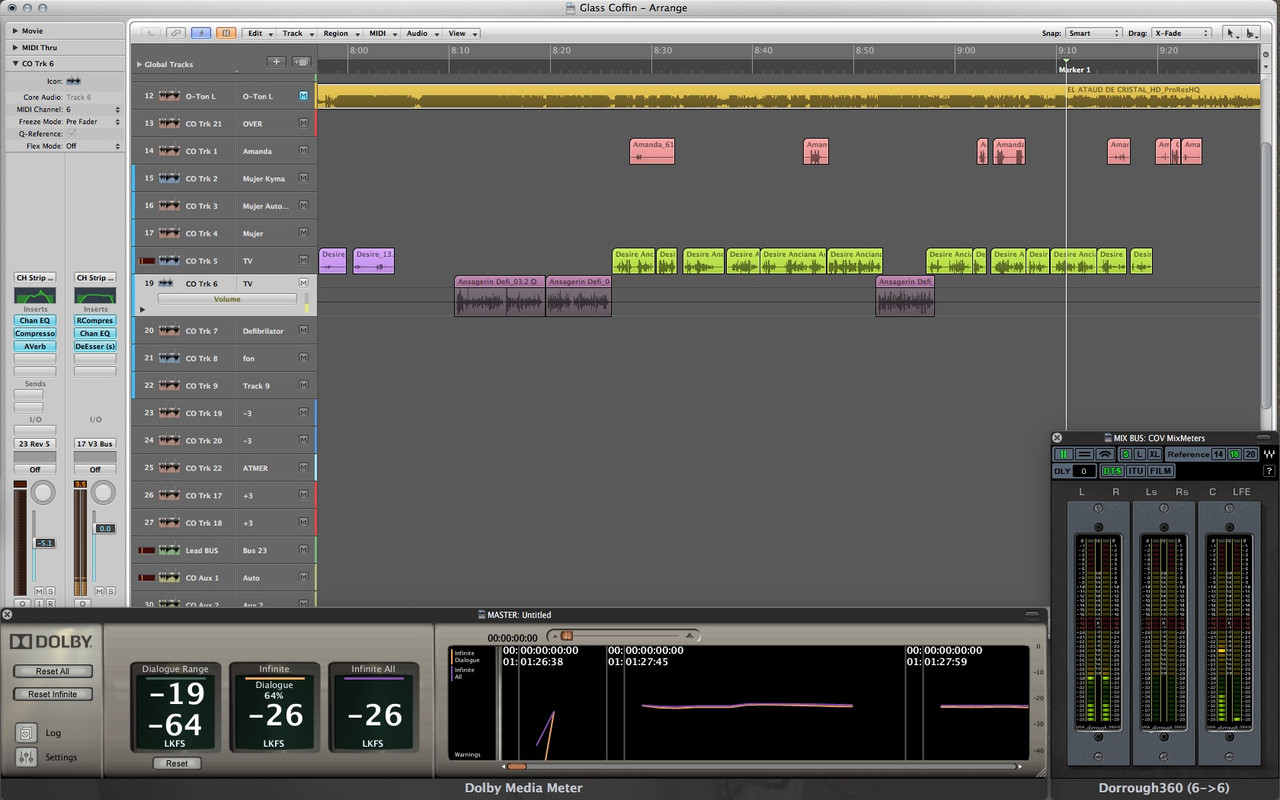Open the Region menu in Arrange
This screenshot has width=1280, height=800.
(x=339, y=33)
